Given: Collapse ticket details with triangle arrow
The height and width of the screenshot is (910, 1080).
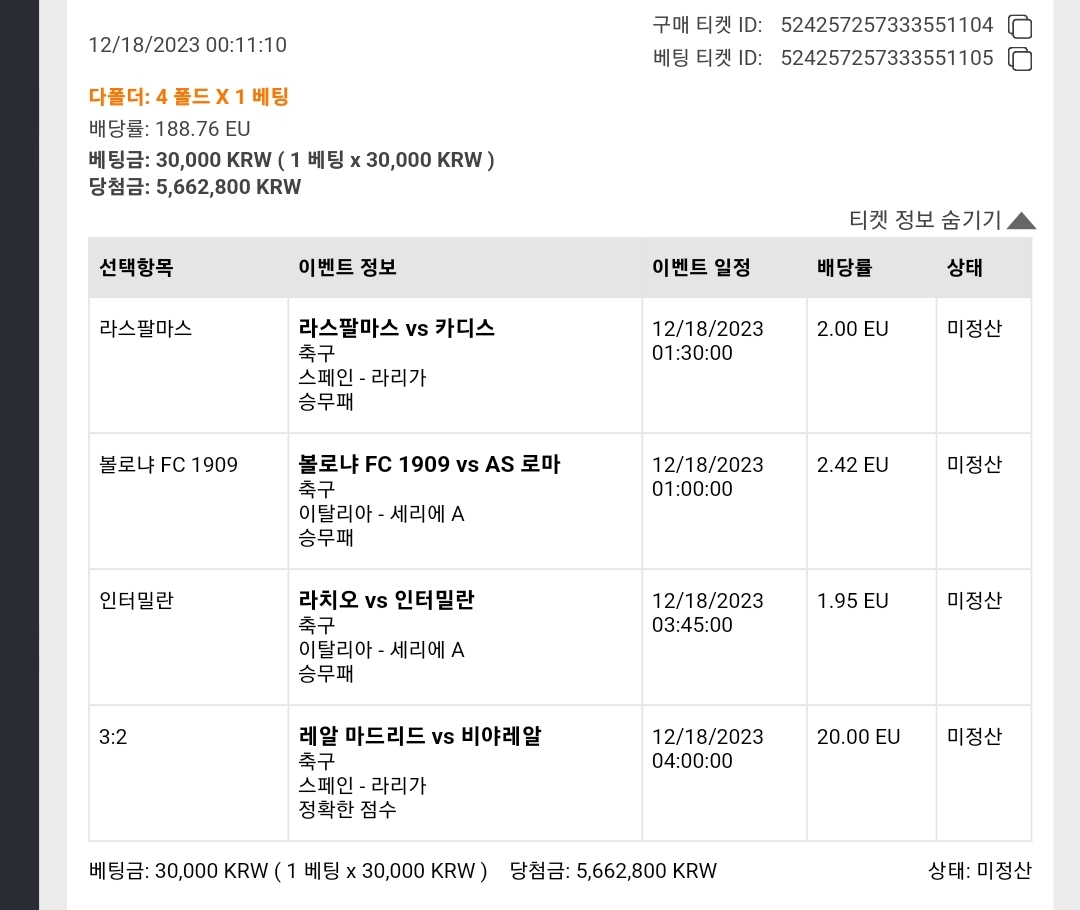Looking at the screenshot, I should point(1021,220).
